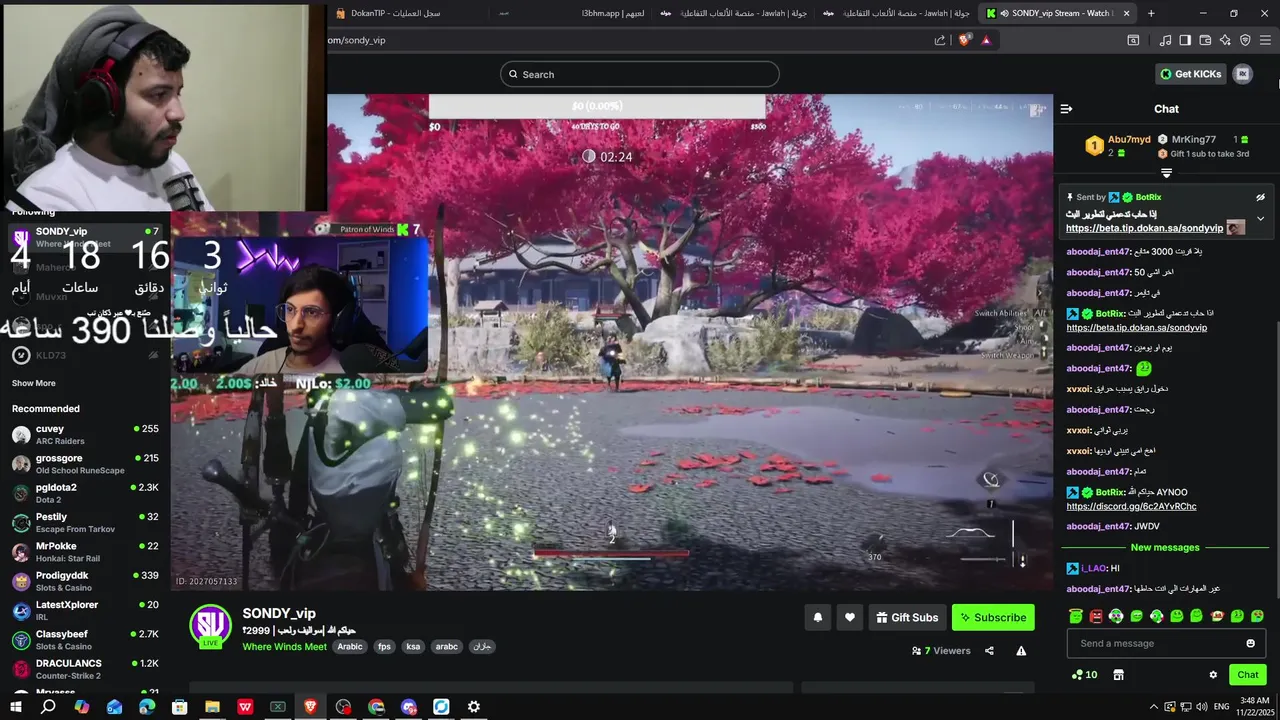Open recommended channel Pestily

[x=84, y=522]
